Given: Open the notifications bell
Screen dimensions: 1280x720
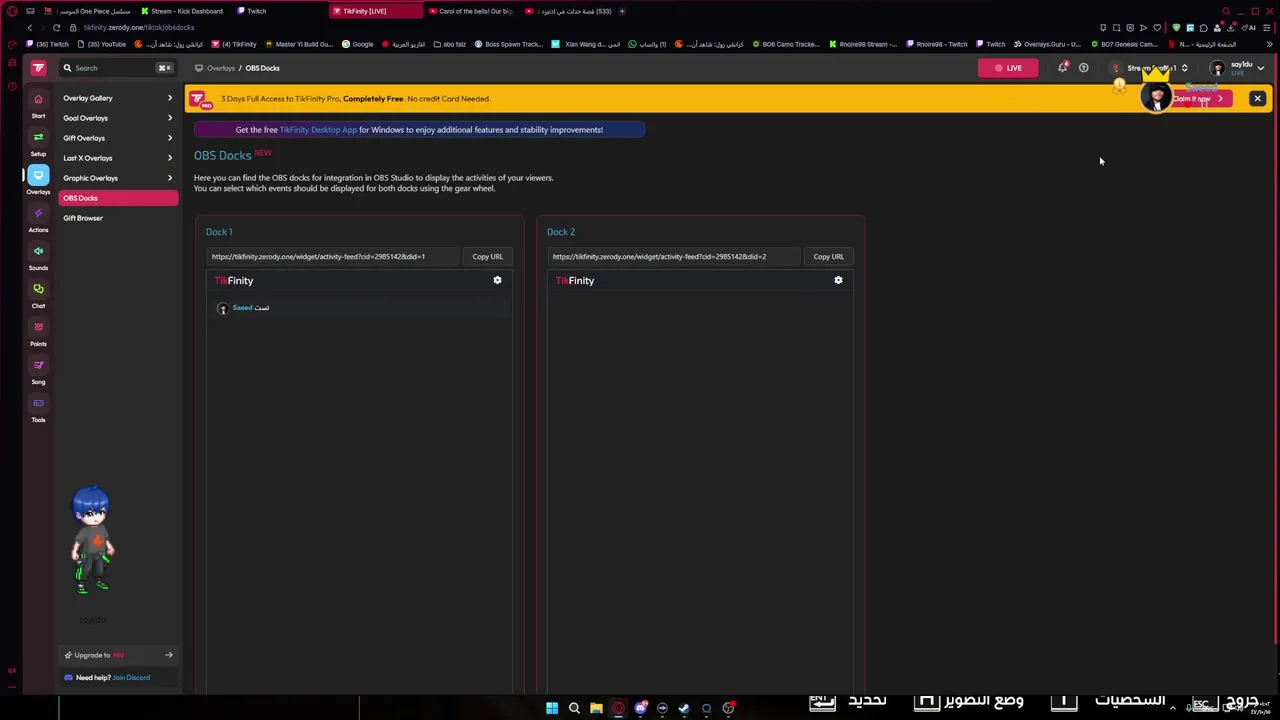Looking at the screenshot, I should click(1062, 68).
